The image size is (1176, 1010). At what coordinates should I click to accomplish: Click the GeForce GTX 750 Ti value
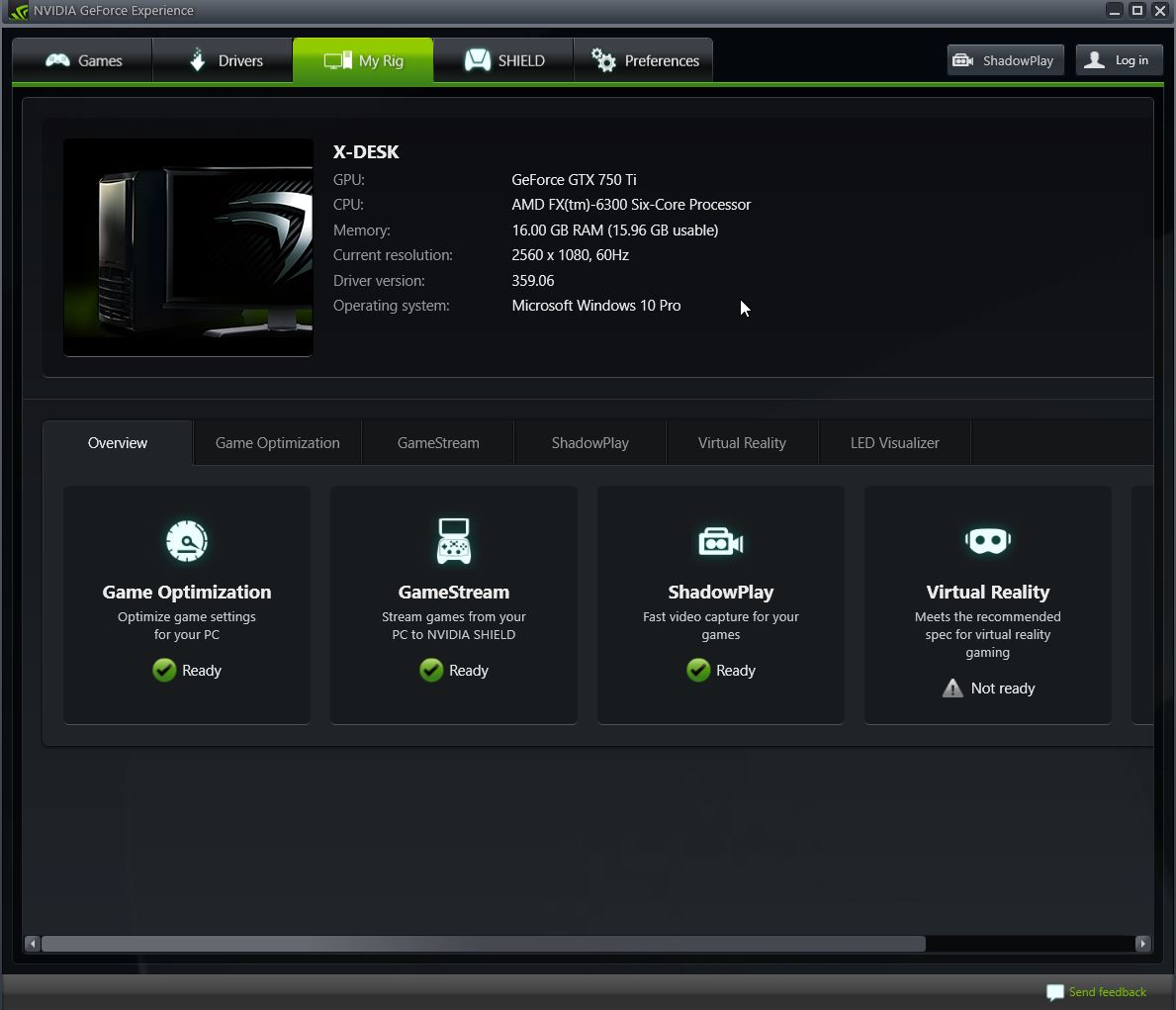click(574, 179)
